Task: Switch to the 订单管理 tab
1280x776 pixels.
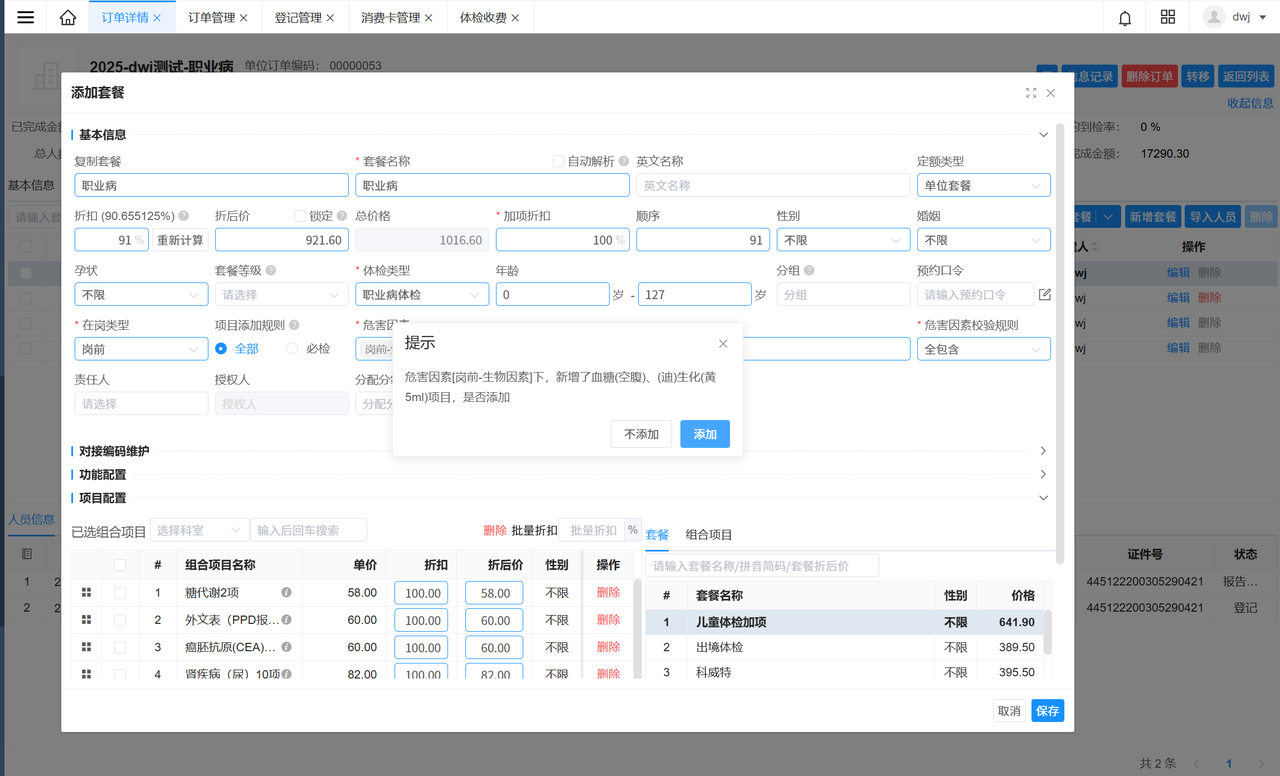Action: 211,18
